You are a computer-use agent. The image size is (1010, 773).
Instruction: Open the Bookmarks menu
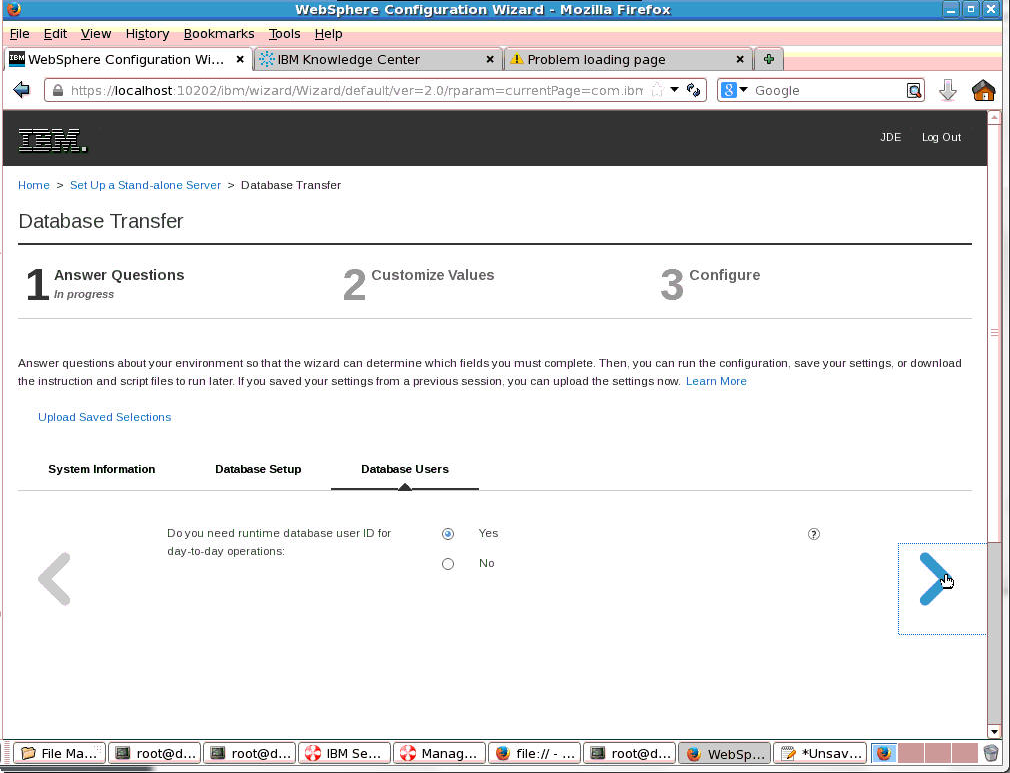(x=219, y=33)
